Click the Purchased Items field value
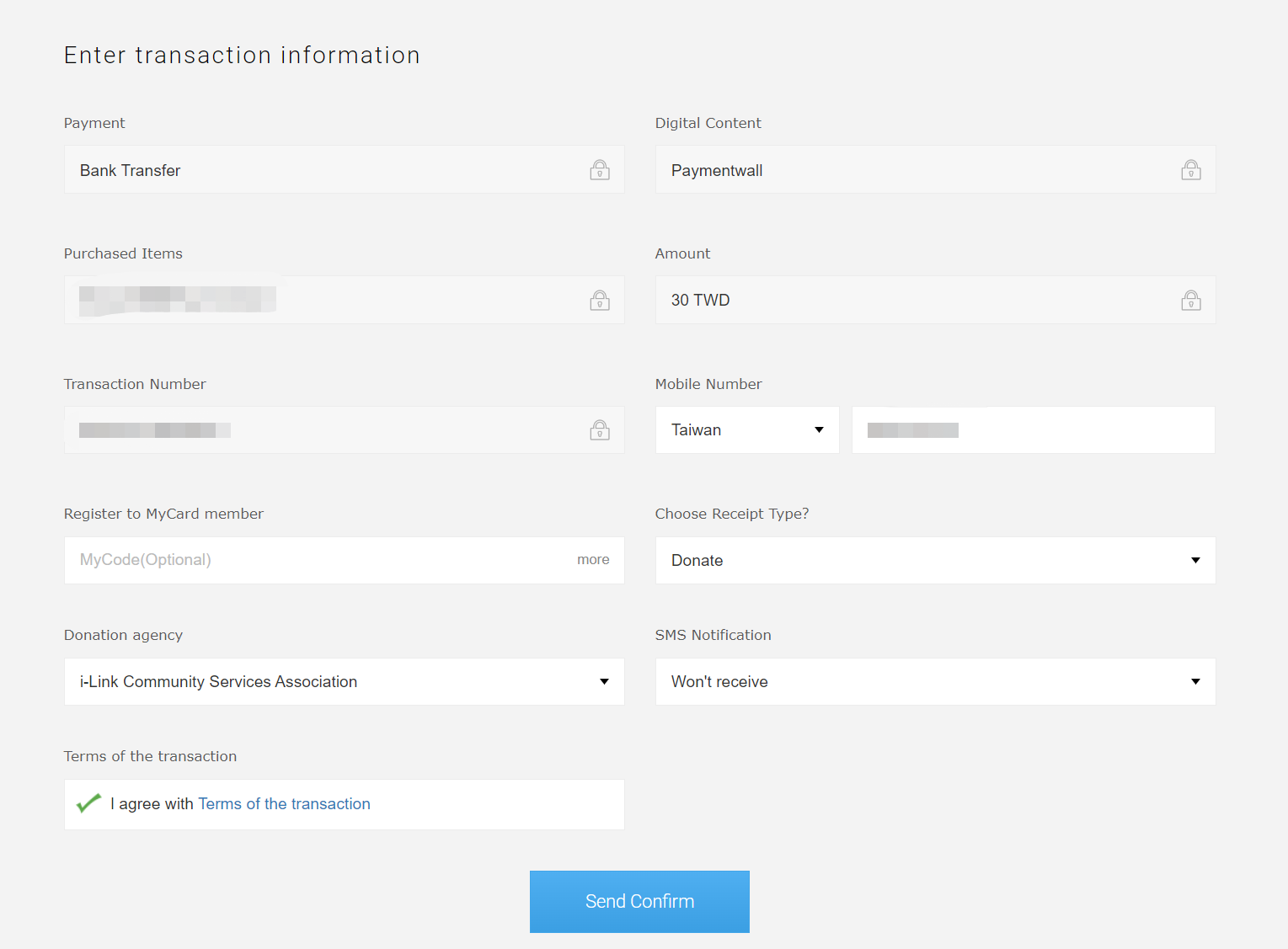 point(177,300)
